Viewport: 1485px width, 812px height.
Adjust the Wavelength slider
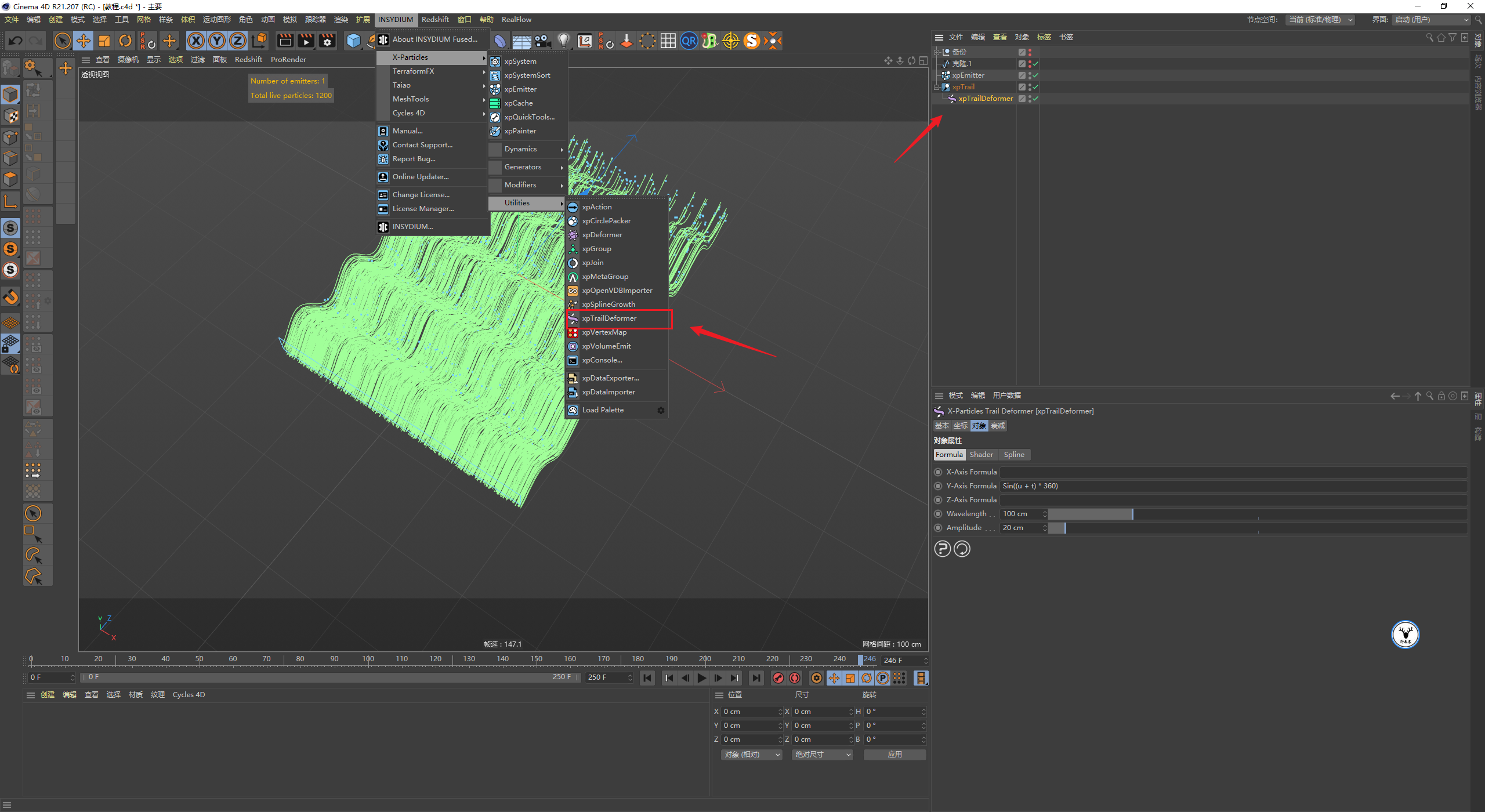[1132, 514]
